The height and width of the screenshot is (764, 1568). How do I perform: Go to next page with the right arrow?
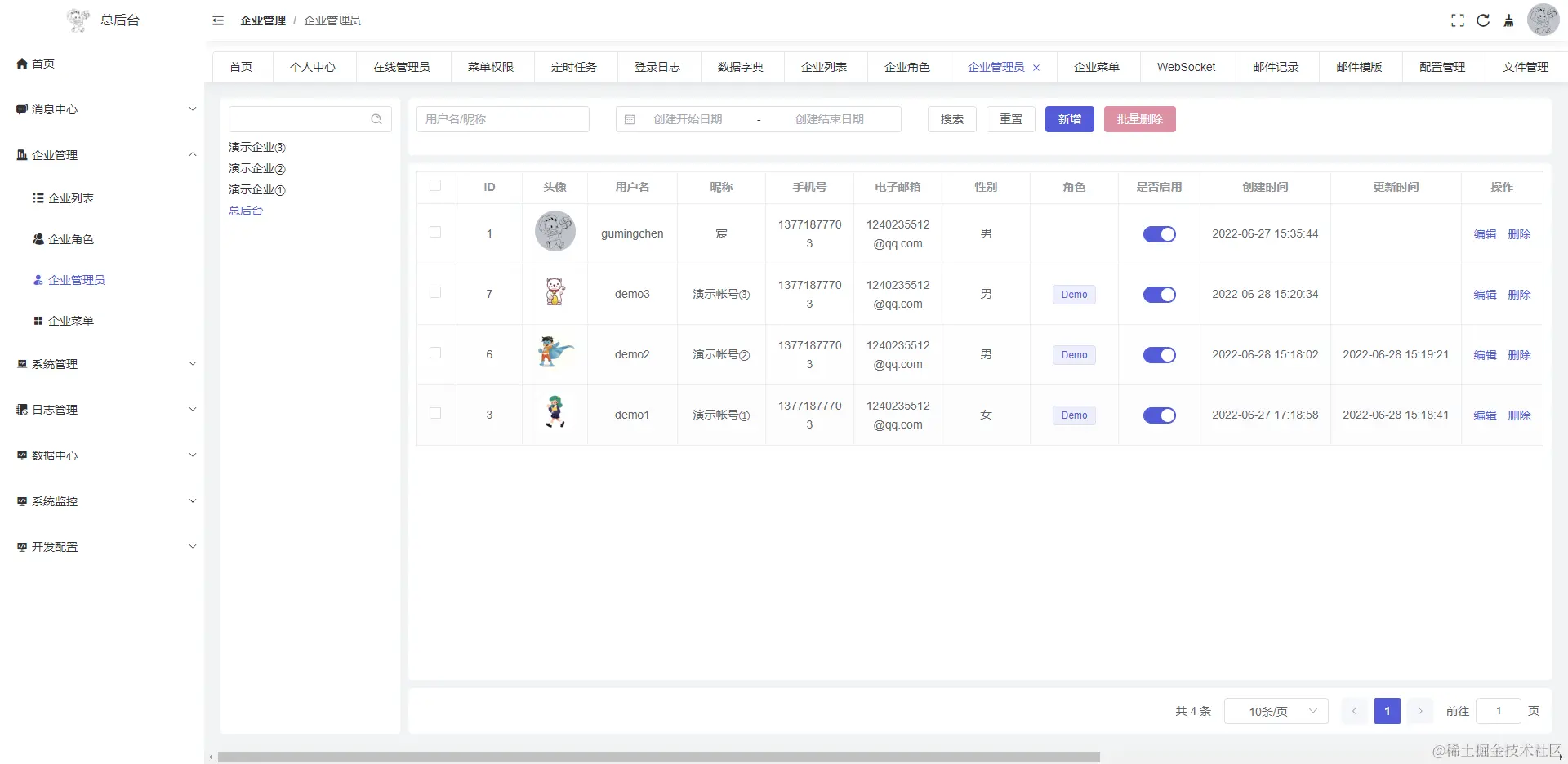tap(1420, 711)
